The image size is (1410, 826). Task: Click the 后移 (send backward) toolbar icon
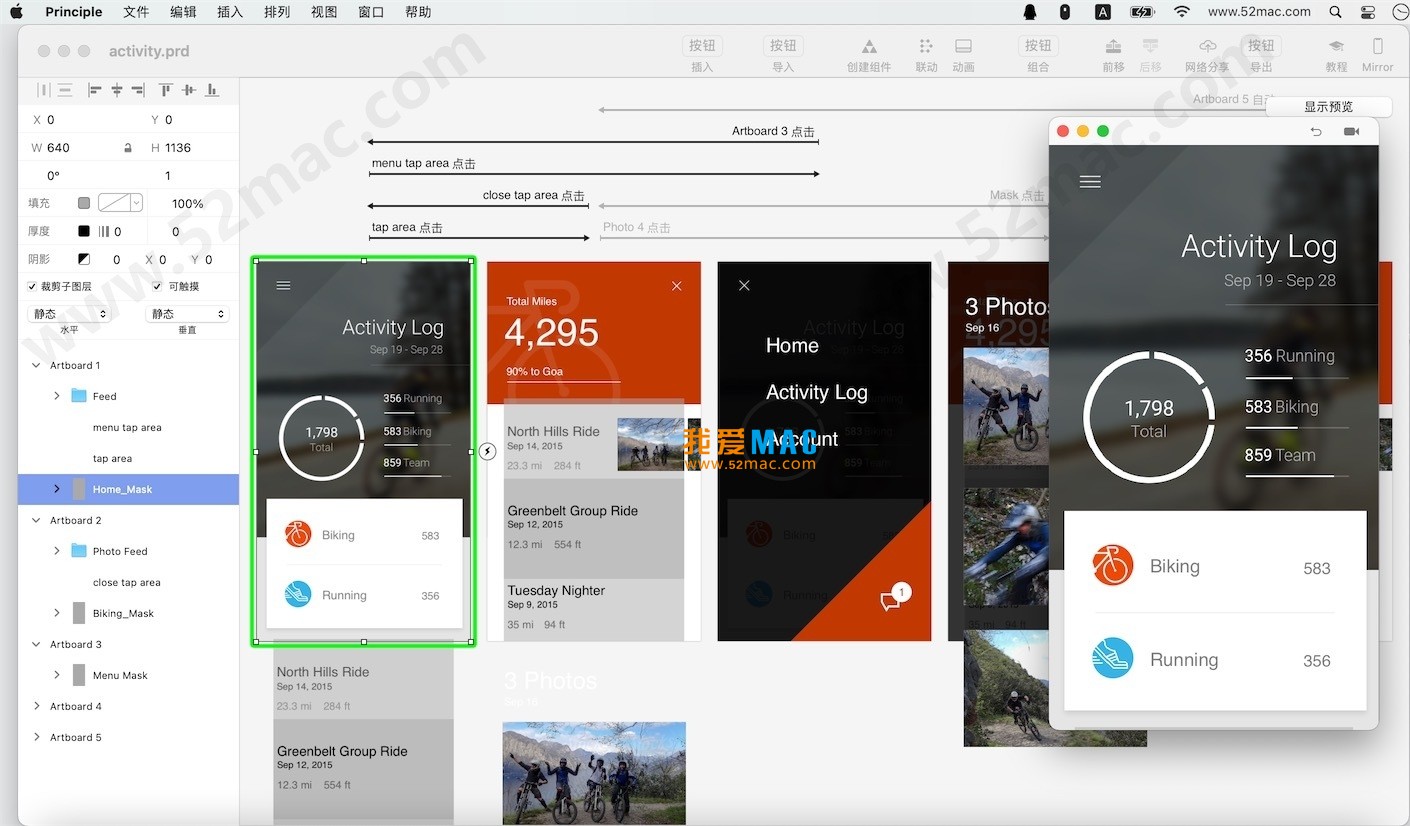(x=1150, y=47)
